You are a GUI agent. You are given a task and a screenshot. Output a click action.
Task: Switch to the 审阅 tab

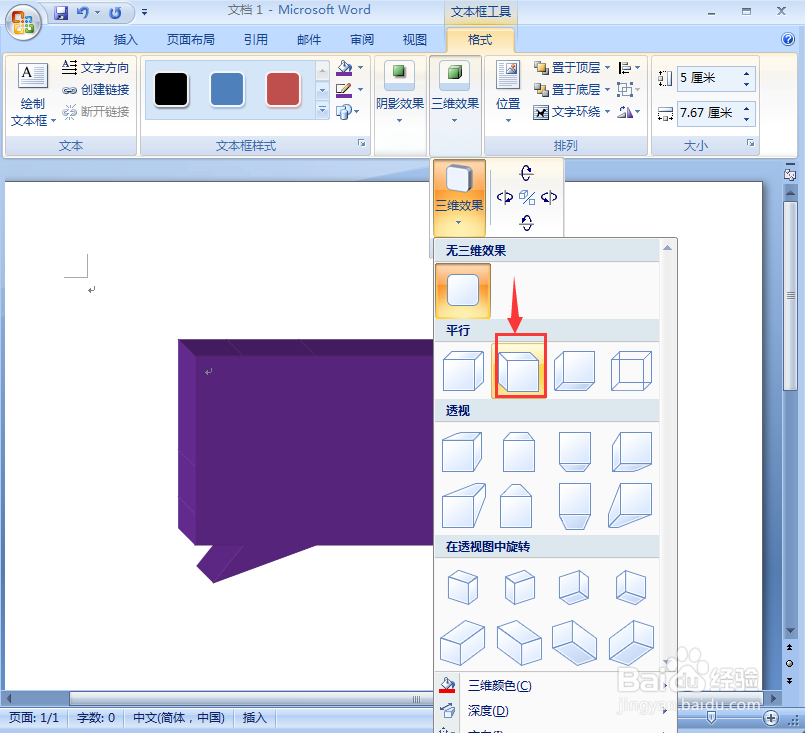[x=362, y=40]
